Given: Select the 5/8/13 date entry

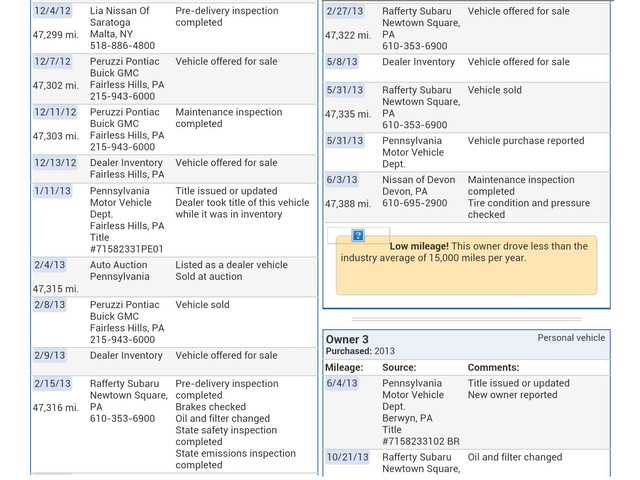Looking at the screenshot, I should pos(342,62).
